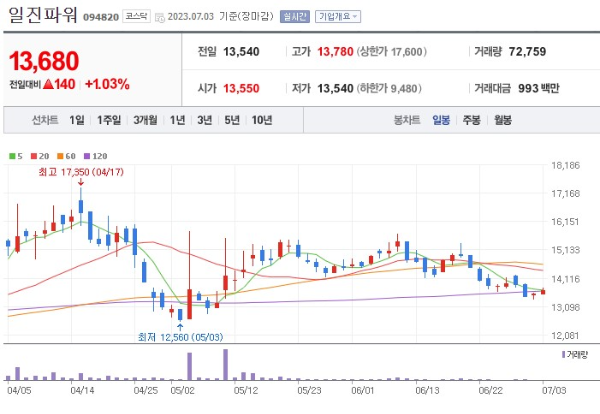Switch to 월봉 candle chart
Screen dimensions: 600x414
pos(502,120)
